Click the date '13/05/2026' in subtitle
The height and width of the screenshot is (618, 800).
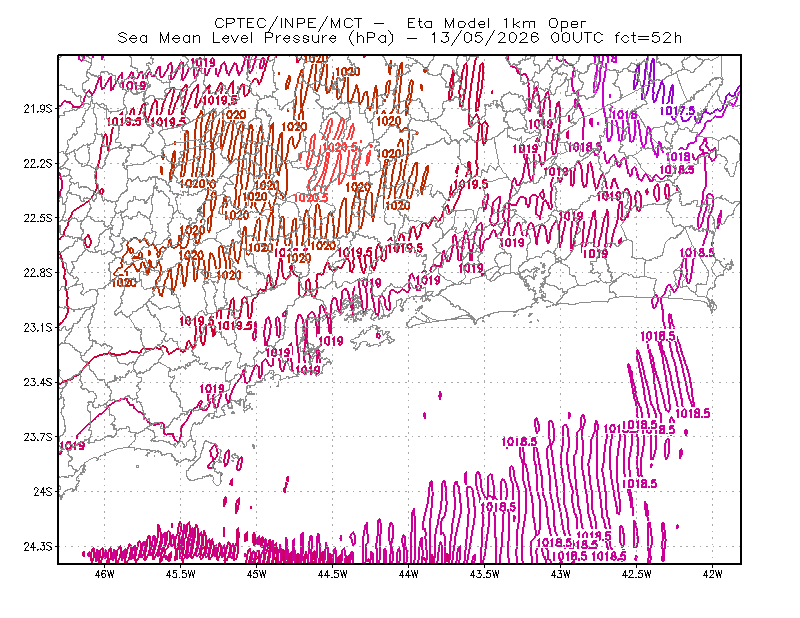click(485, 38)
